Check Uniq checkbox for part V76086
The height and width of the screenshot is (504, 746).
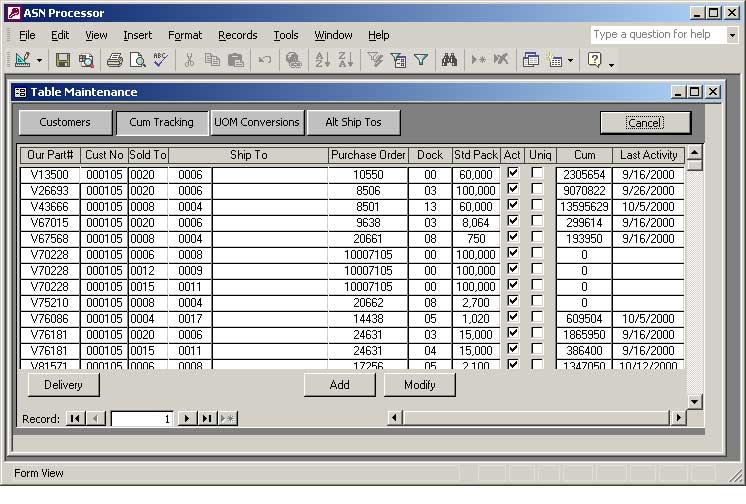click(537, 317)
